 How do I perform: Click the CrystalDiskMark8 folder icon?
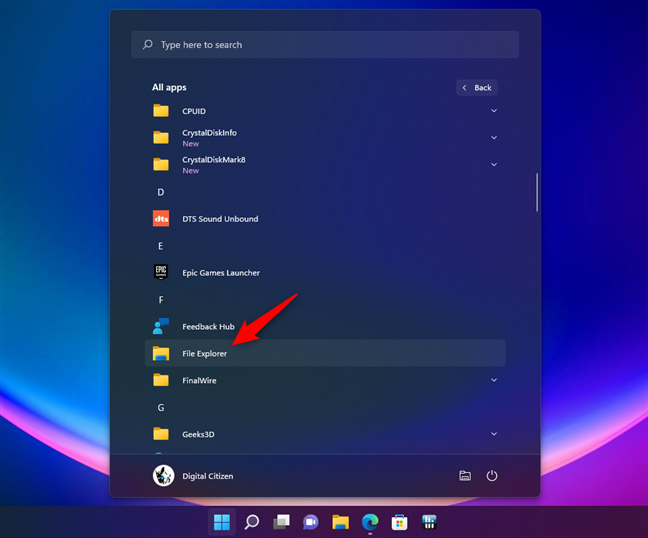pos(161,164)
